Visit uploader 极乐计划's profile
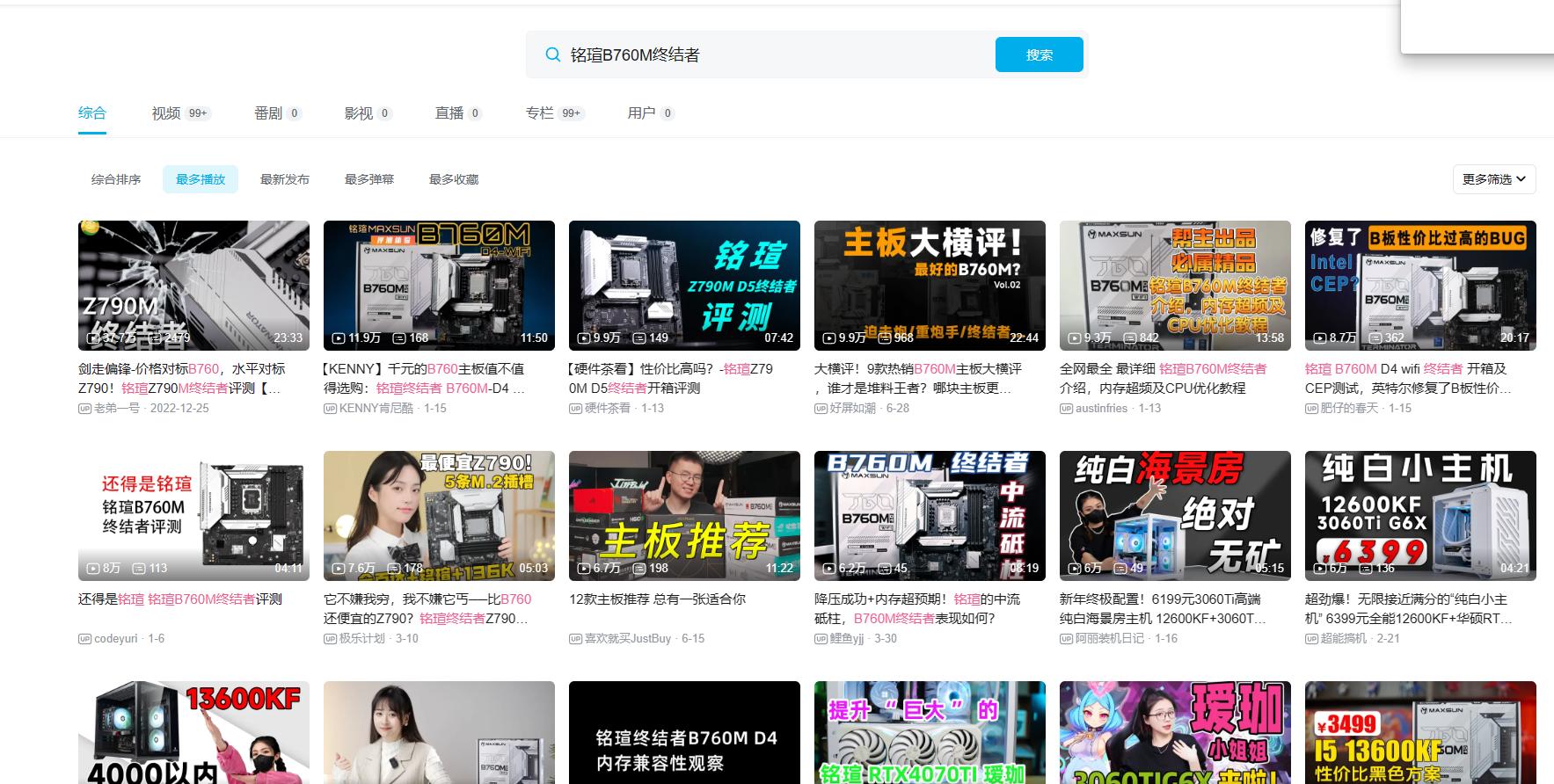This screenshot has width=1554, height=784. point(362,638)
